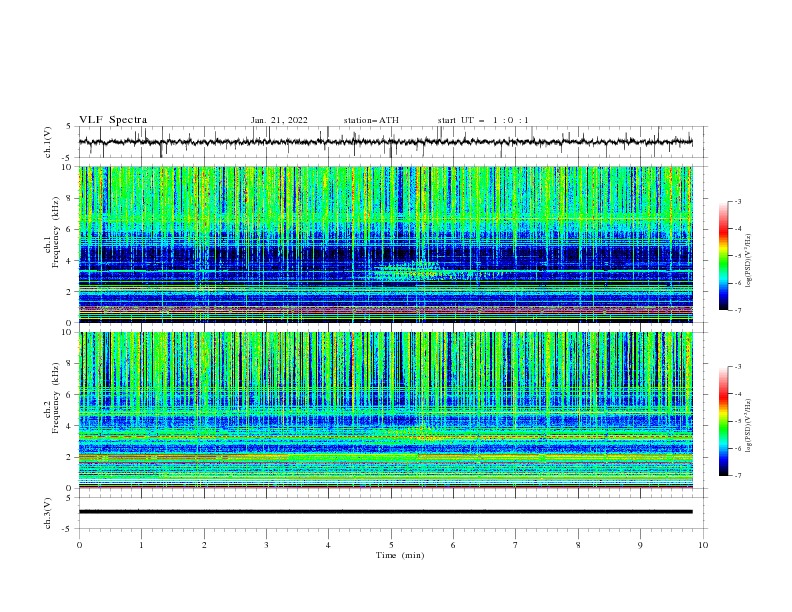Click the time axis tick label "2"
792x612 pixels.
coord(204,545)
